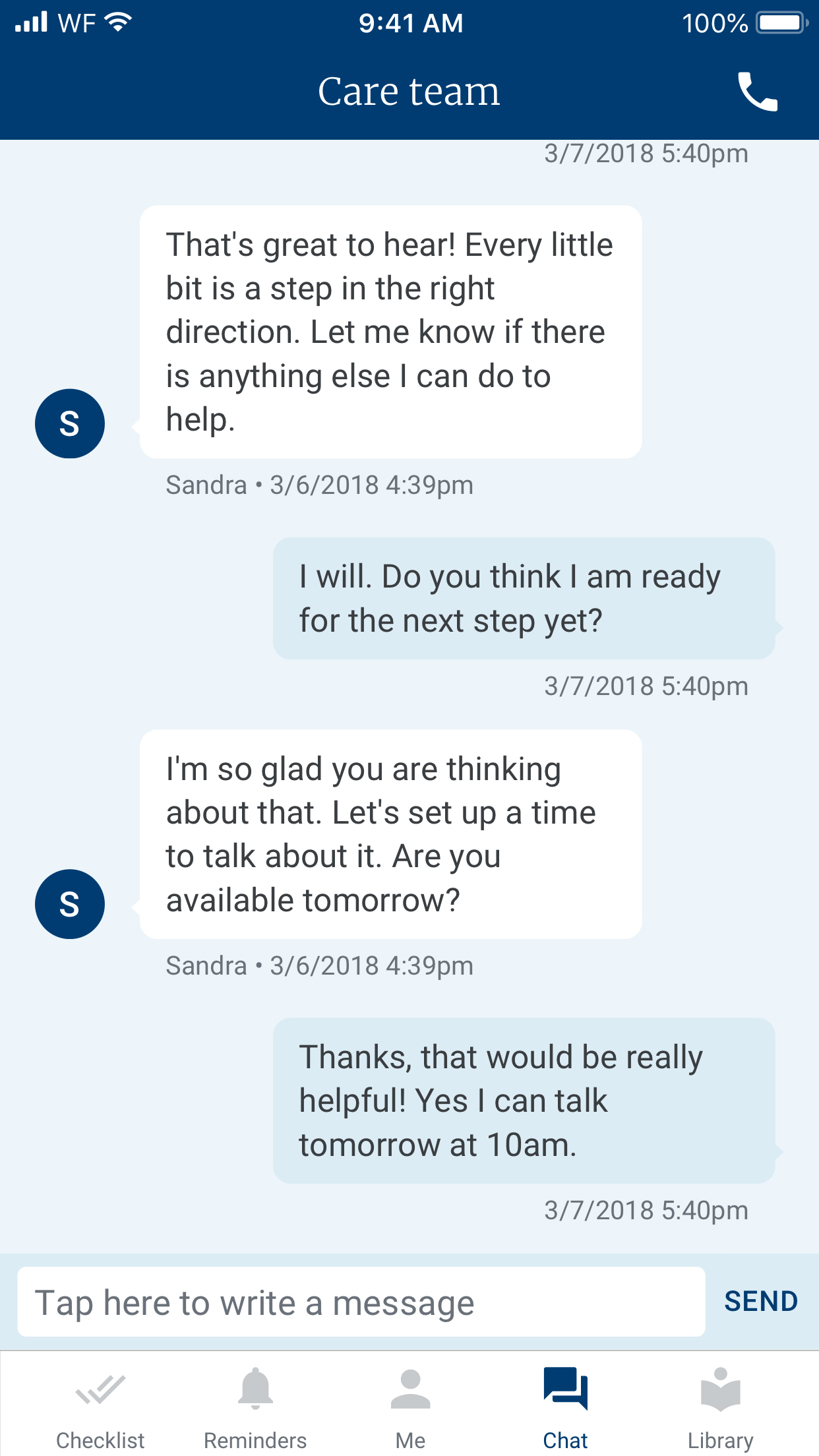Tap the "ready for the next step yet?" bubble
This screenshot has height=1456, width=819.
coord(524,598)
